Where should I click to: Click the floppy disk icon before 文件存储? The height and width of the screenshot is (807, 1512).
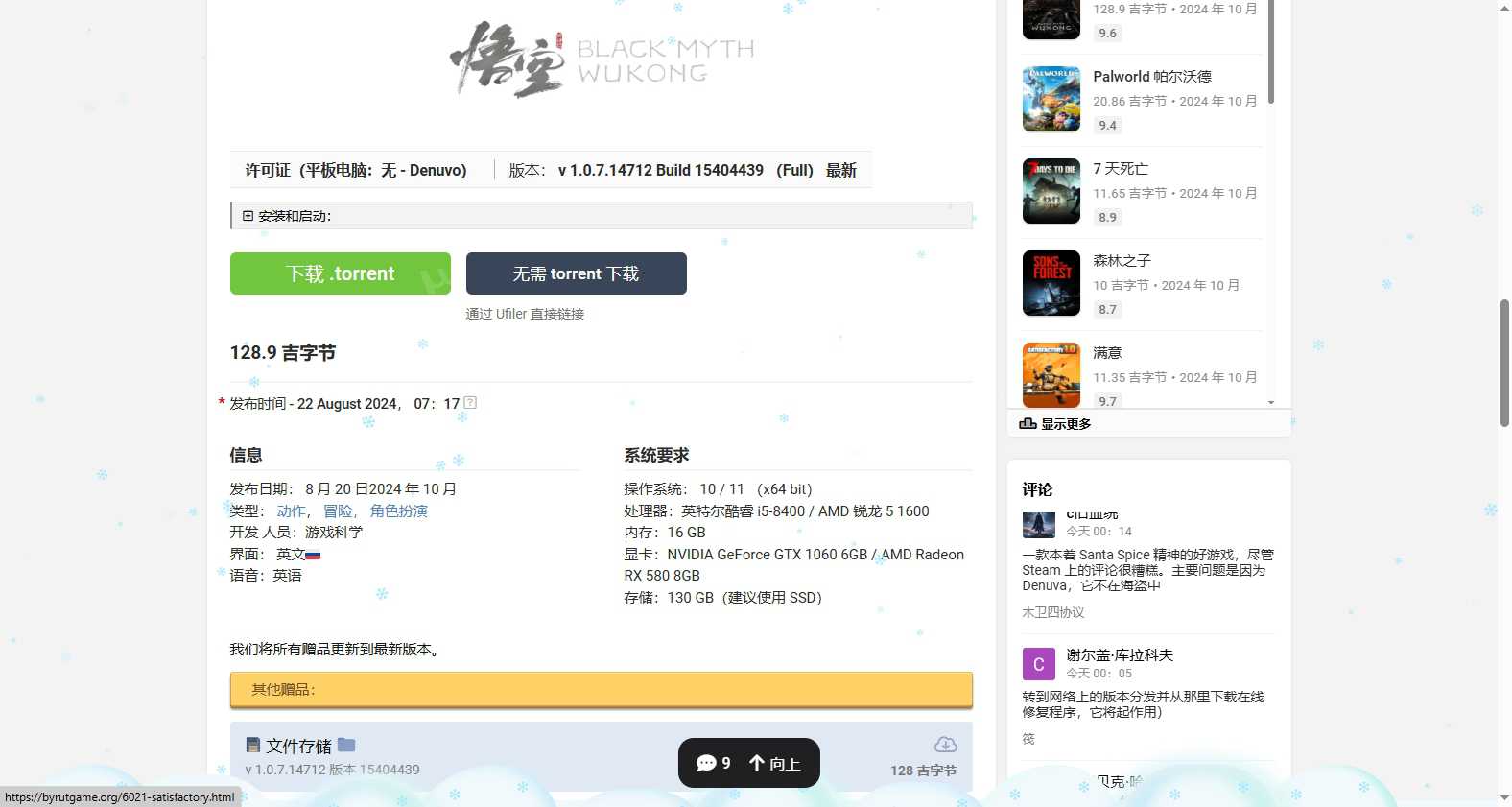(253, 745)
